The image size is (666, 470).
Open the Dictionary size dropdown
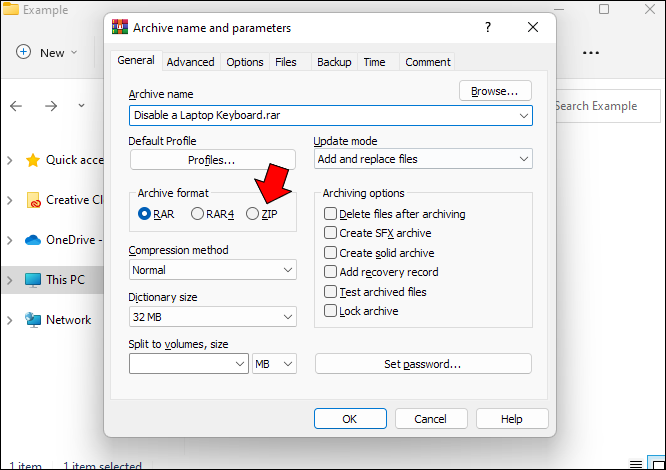213,317
